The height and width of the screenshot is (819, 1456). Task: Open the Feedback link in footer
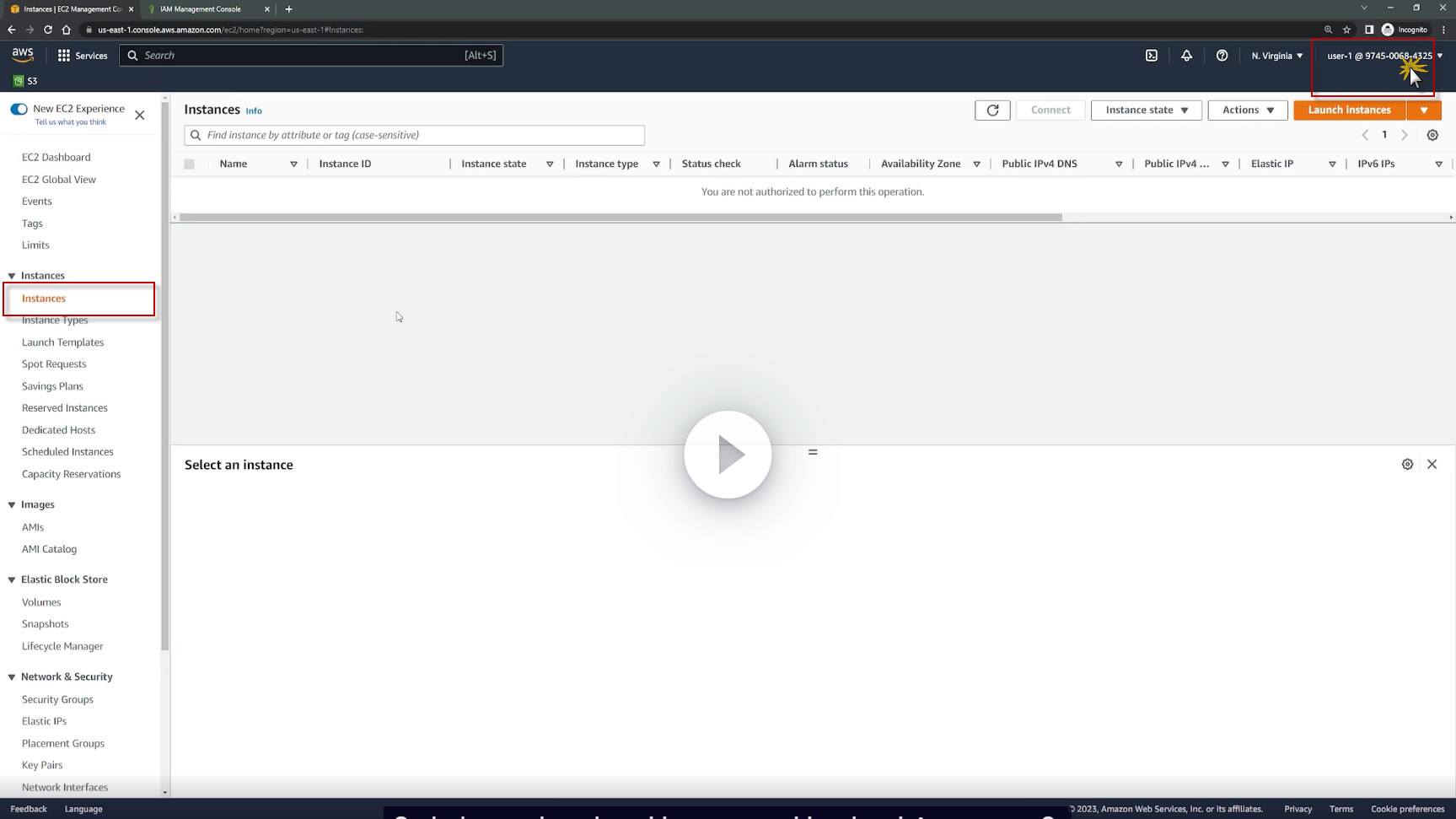[29, 809]
